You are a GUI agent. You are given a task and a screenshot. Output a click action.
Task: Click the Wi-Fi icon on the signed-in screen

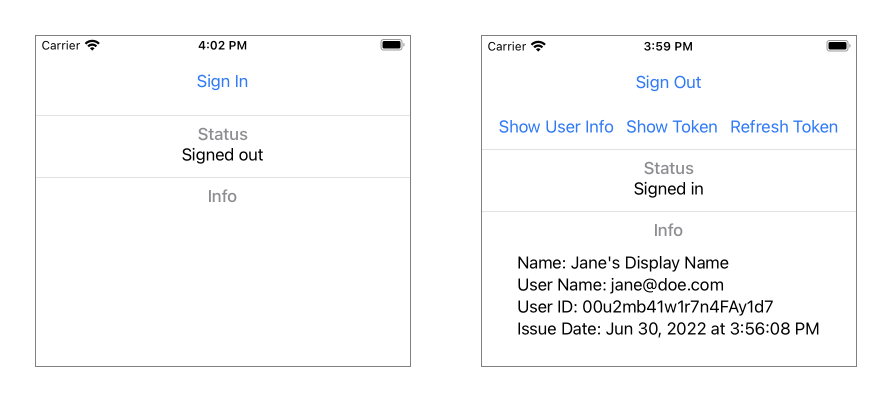[538, 46]
